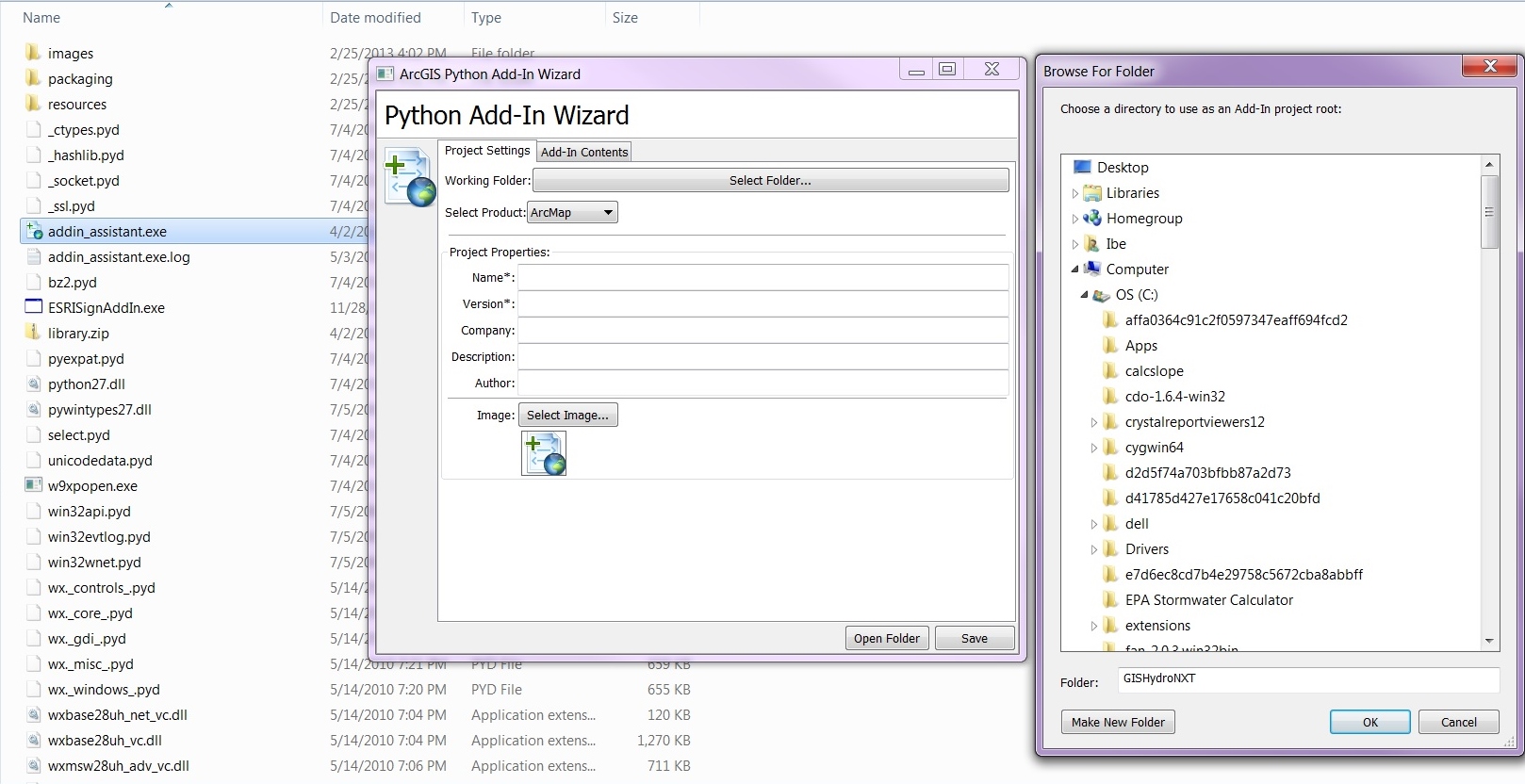Image resolution: width=1525 pixels, height=784 pixels.
Task: Click the Homegroup icon in folder tree
Action: click(x=1092, y=218)
